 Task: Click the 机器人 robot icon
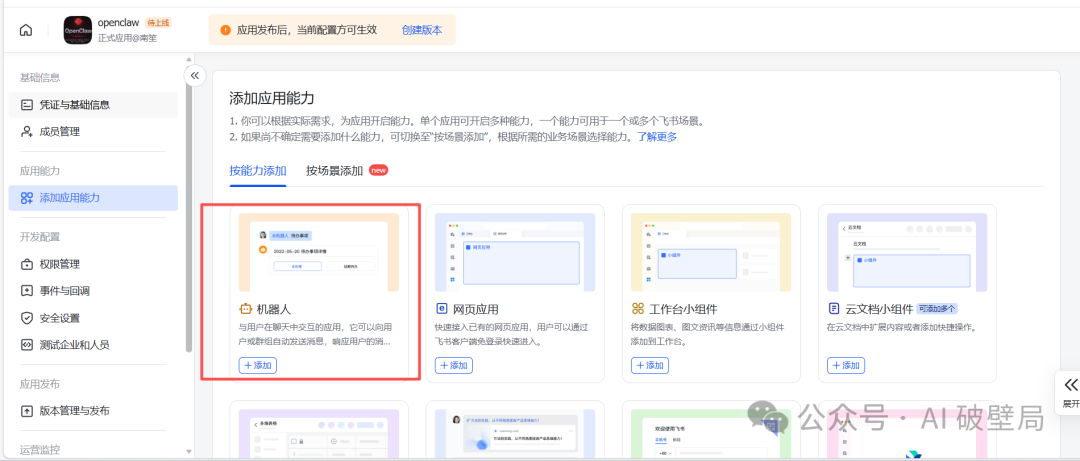click(x=246, y=309)
